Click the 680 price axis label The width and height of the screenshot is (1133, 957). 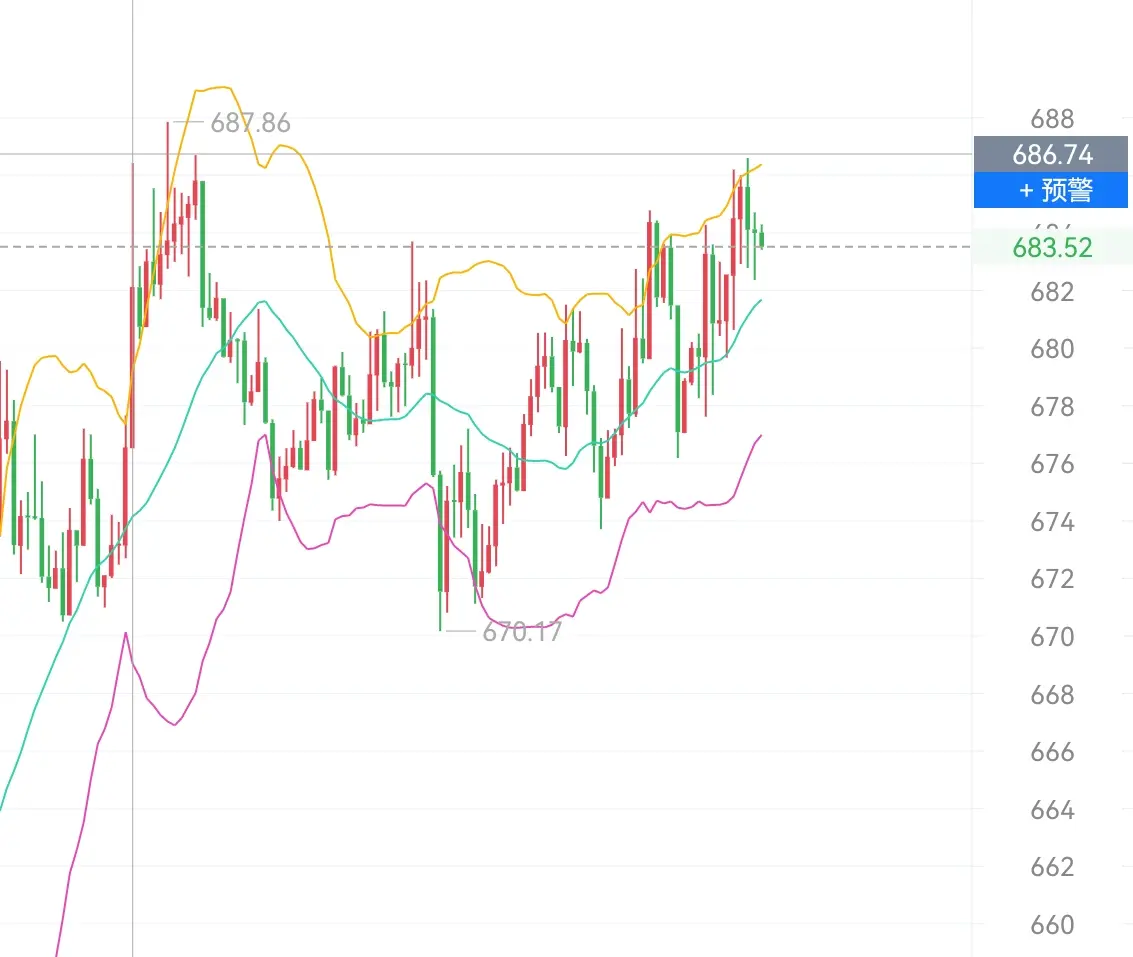1052,349
